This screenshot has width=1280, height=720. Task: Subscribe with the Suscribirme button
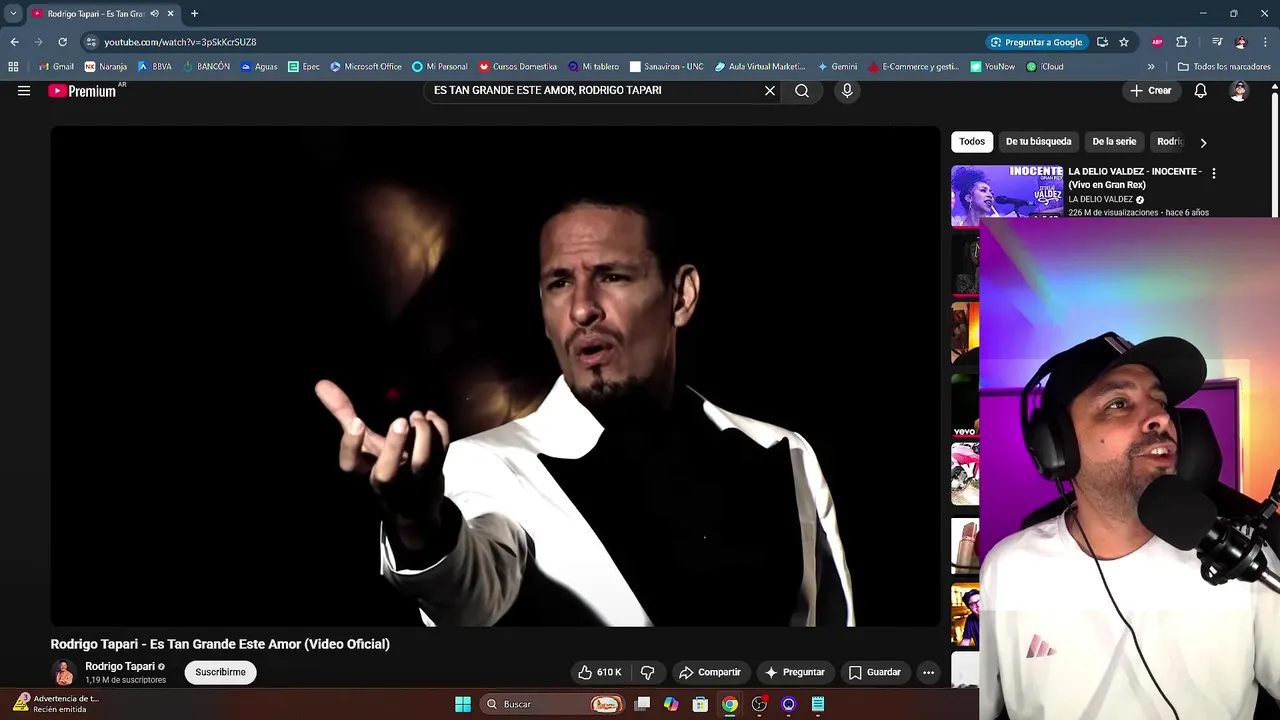tap(220, 672)
